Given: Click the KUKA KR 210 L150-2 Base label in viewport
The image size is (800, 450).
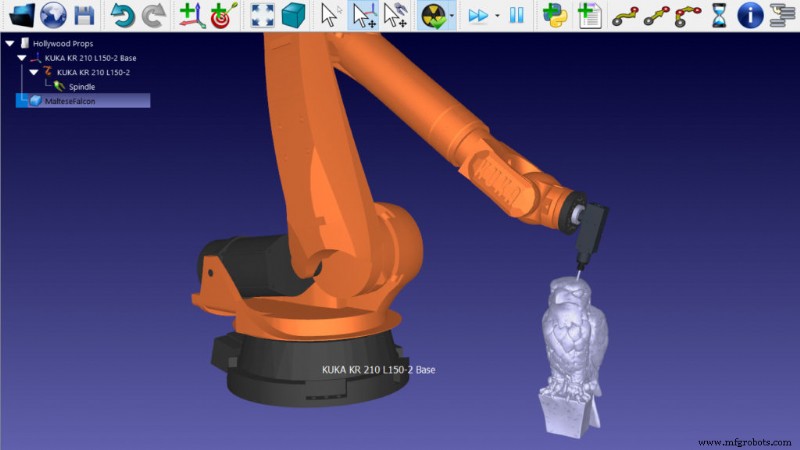Looking at the screenshot, I should [x=379, y=370].
